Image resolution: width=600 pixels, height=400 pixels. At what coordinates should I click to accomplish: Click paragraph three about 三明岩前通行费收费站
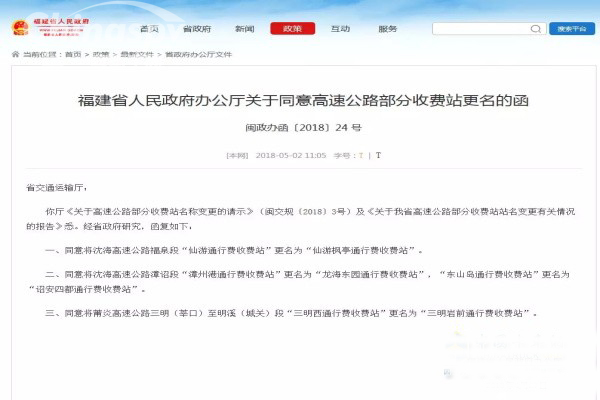pyautogui.click(x=291, y=313)
